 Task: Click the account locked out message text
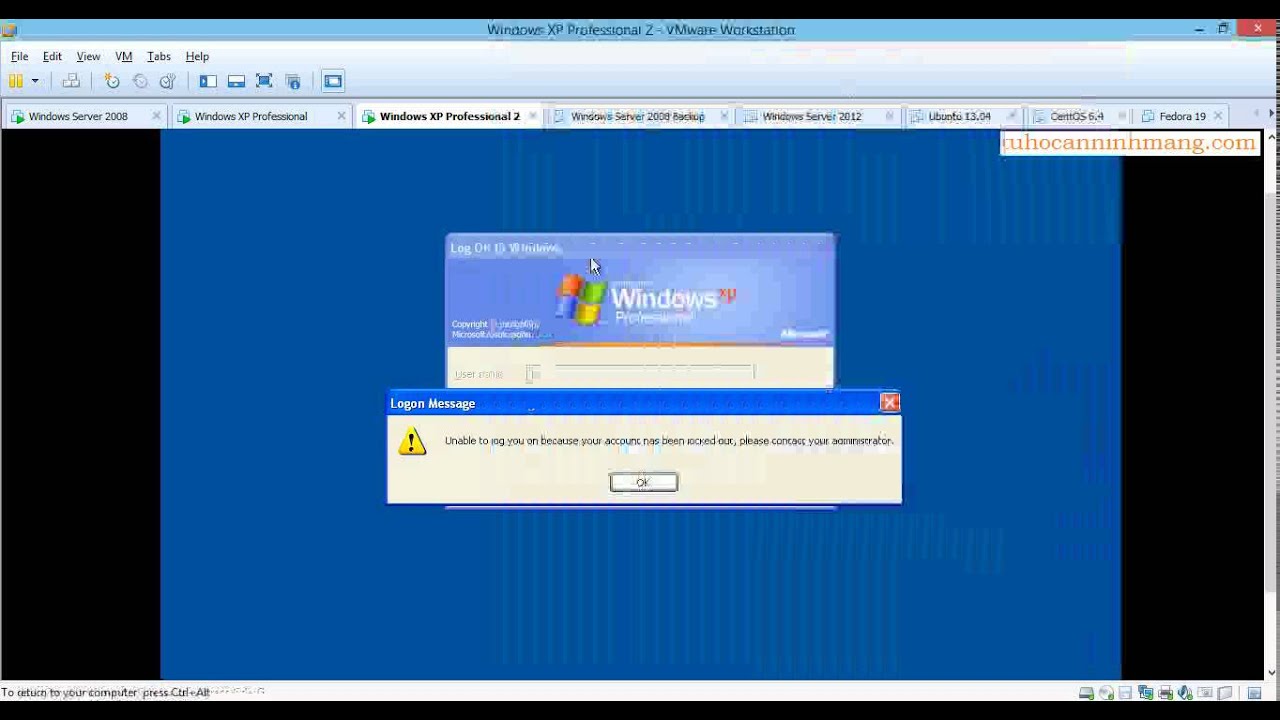668,440
